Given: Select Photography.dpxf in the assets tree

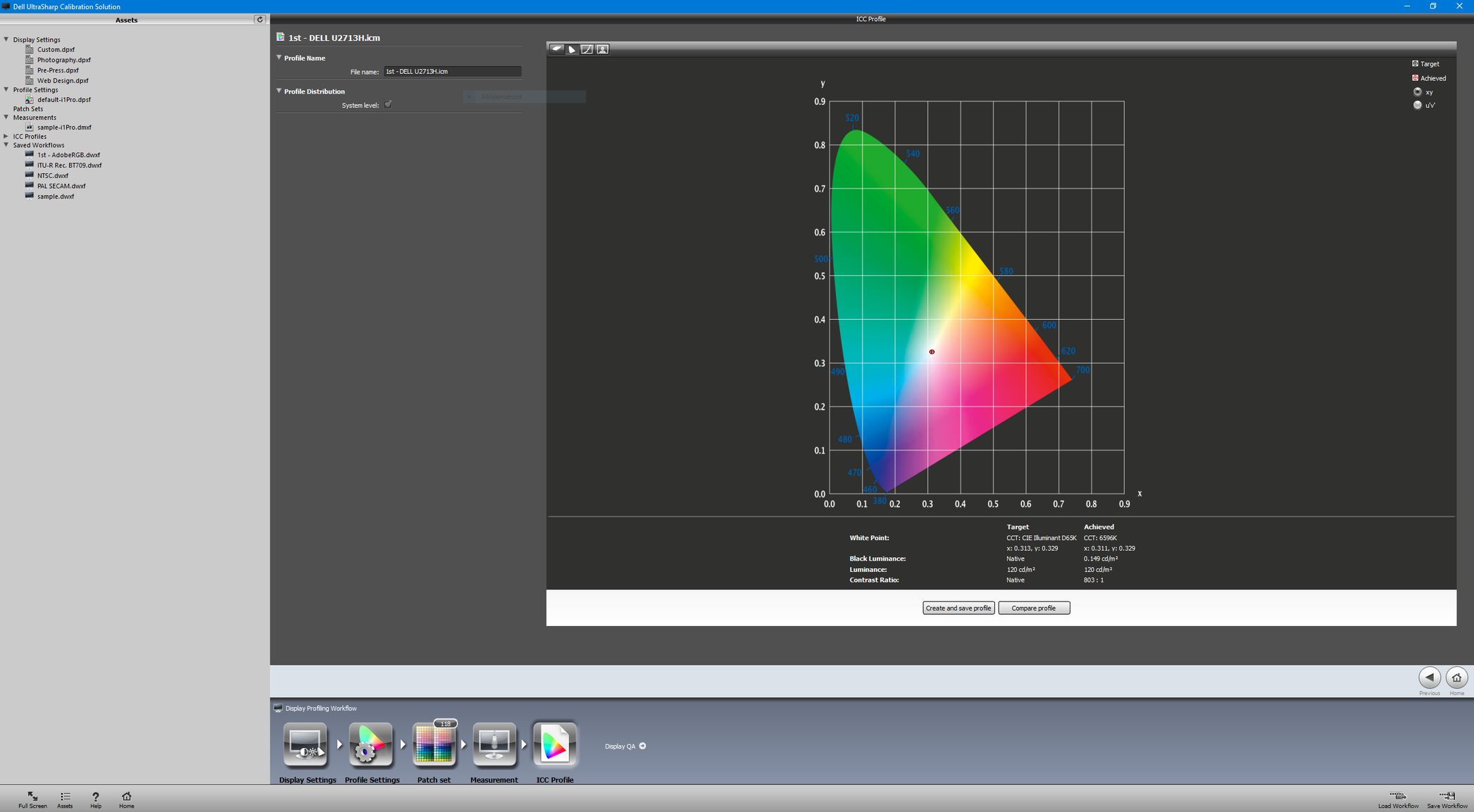Looking at the screenshot, I should point(64,60).
